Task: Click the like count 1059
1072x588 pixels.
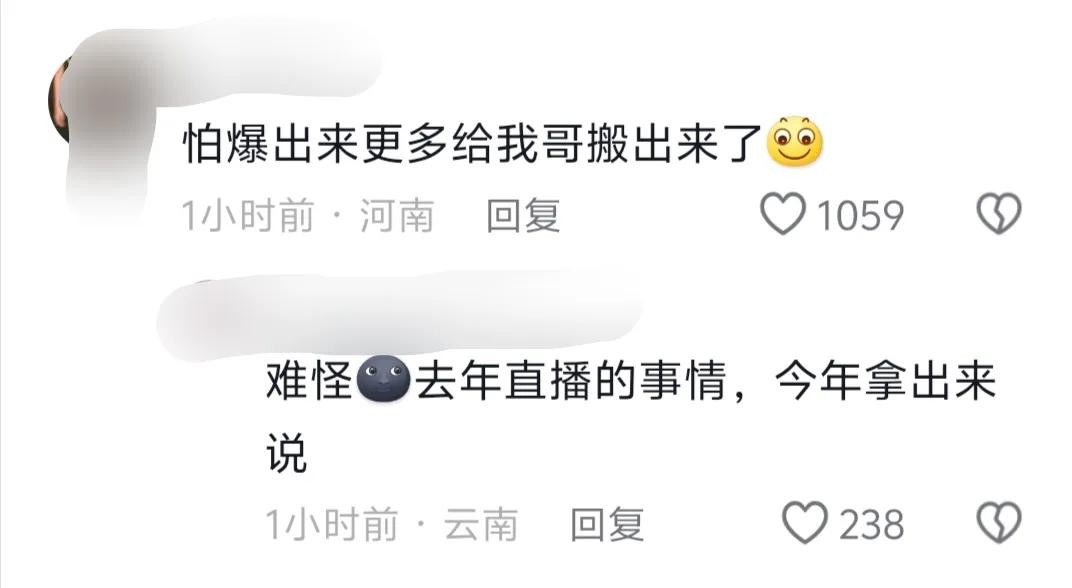Action: tap(861, 216)
